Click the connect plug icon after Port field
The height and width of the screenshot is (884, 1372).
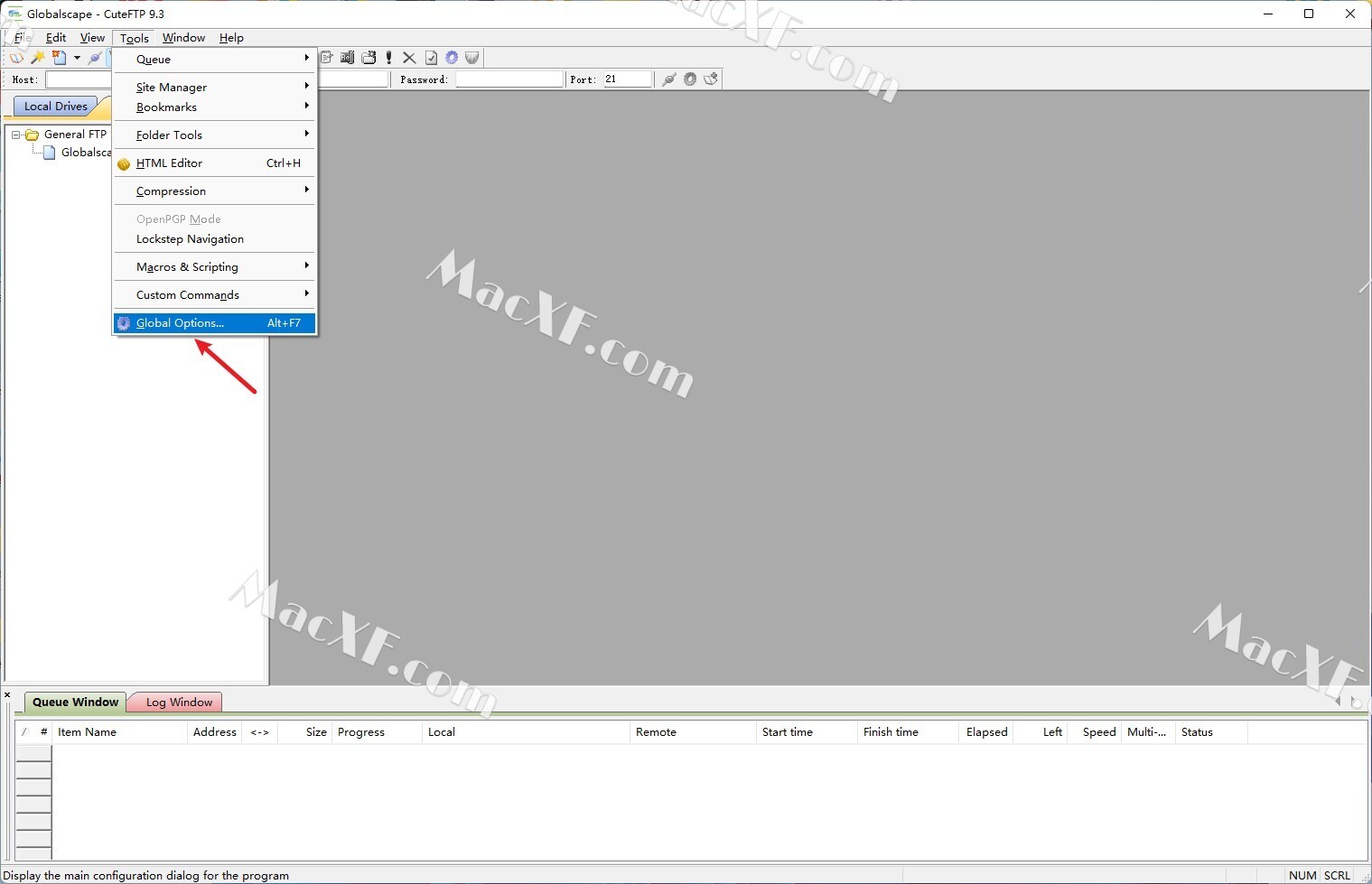pos(669,79)
